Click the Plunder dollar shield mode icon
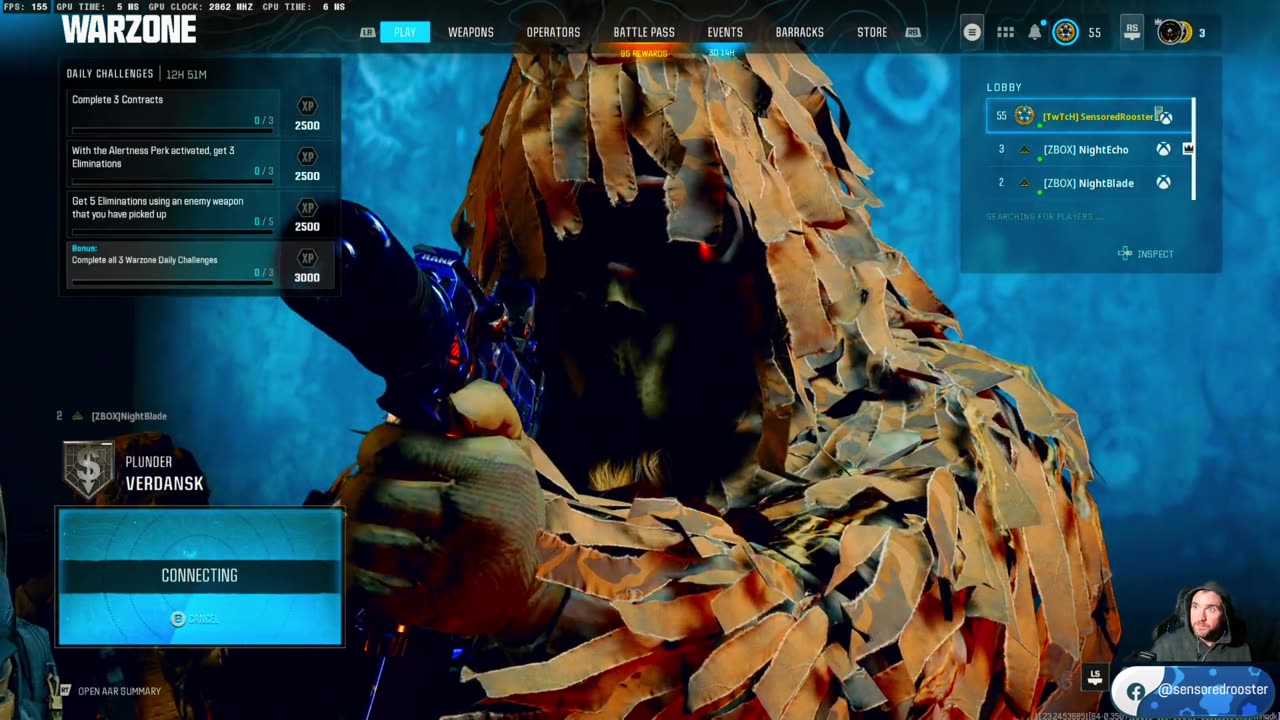Viewport: 1280px width, 720px height. click(x=88, y=470)
